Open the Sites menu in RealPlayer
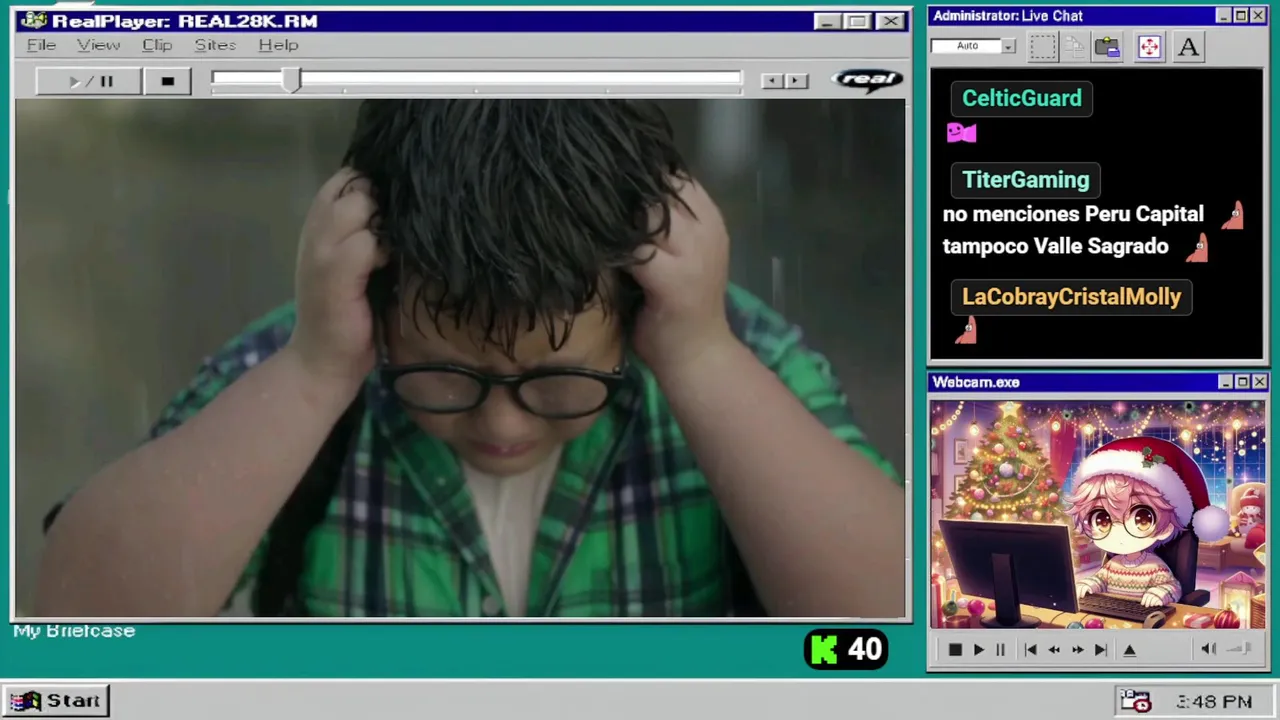The width and height of the screenshot is (1280, 720). coord(215,45)
